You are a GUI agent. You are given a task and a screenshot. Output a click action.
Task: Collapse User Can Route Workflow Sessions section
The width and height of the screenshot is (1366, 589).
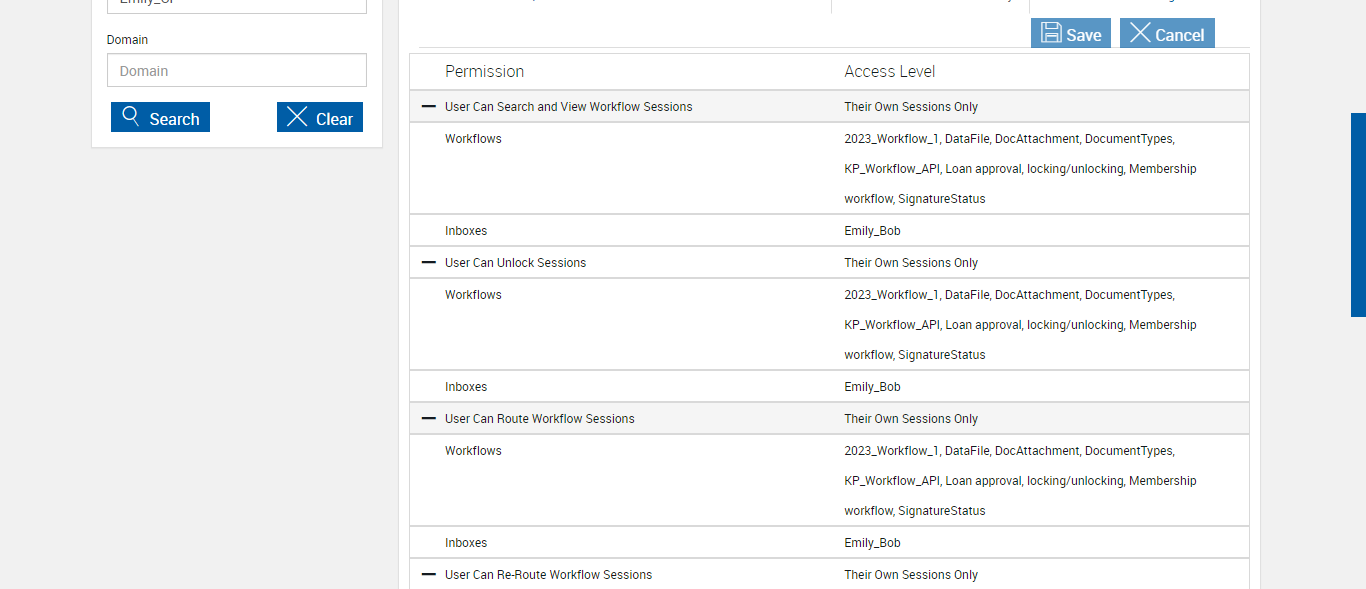429,418
